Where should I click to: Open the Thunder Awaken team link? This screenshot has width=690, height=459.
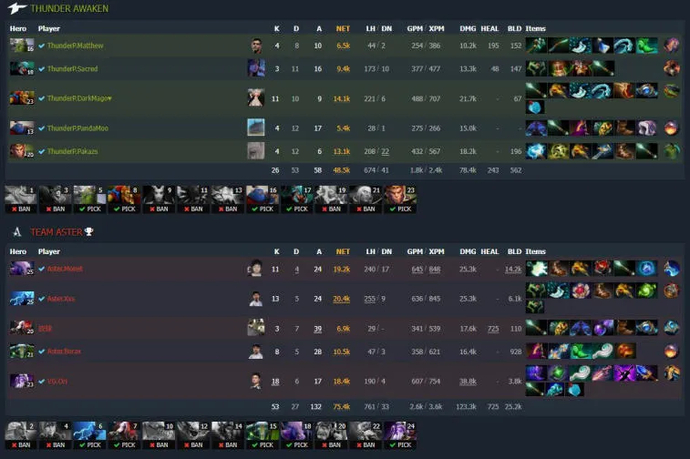pos(69,8)
